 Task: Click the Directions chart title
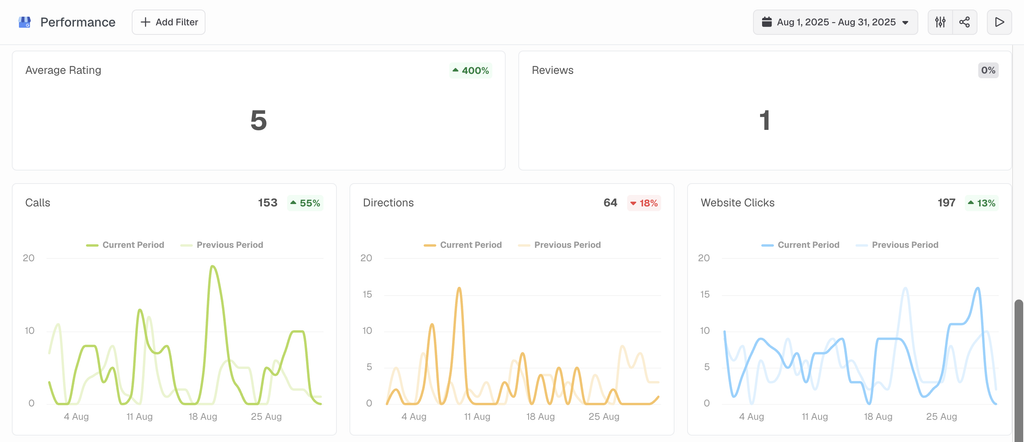(389, 203)
